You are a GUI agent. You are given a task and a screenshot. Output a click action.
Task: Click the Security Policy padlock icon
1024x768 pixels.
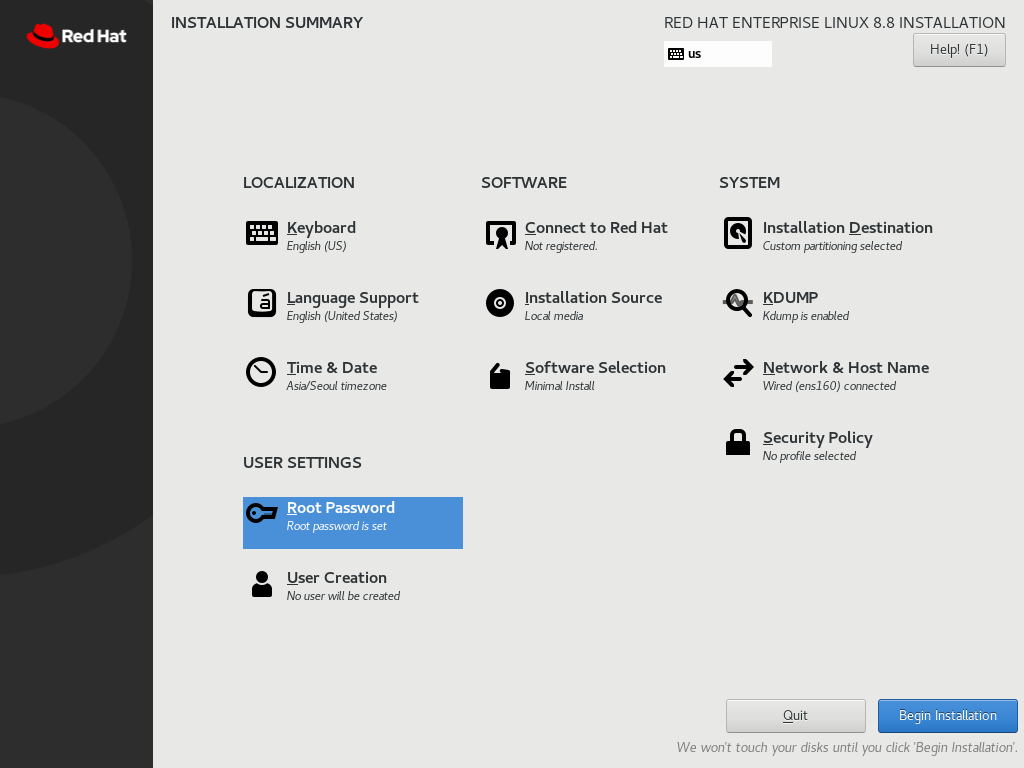pyautogui.click(x=738, y=442)
